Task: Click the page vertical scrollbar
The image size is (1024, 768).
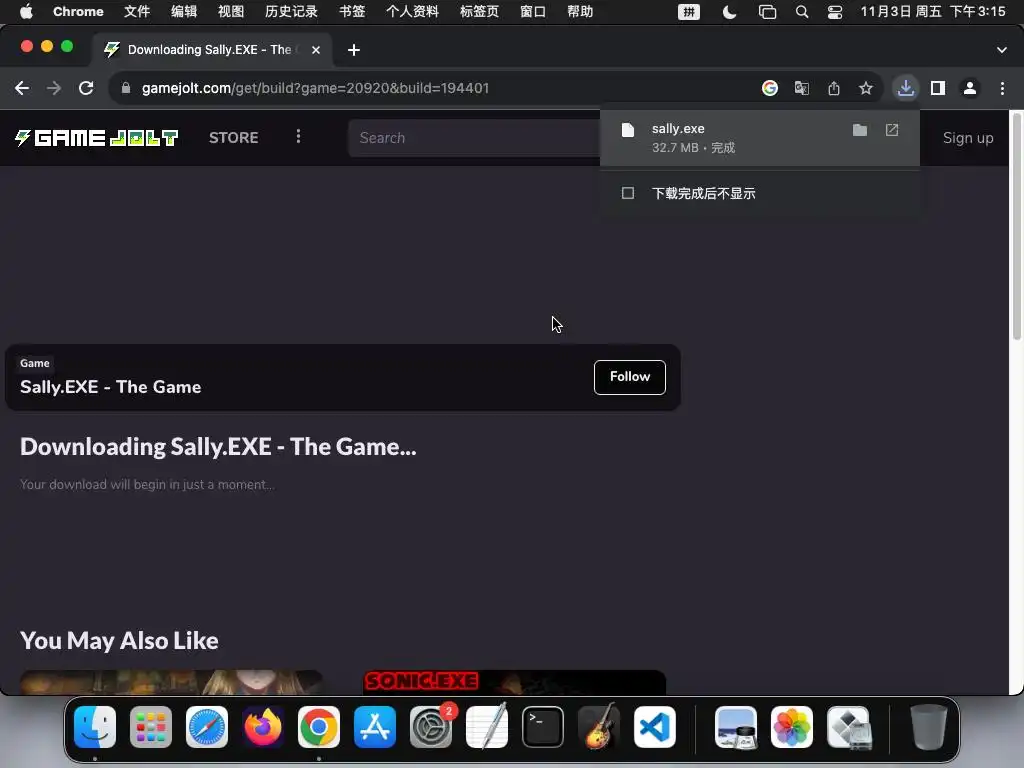Action: click(x=1016, y=228)
